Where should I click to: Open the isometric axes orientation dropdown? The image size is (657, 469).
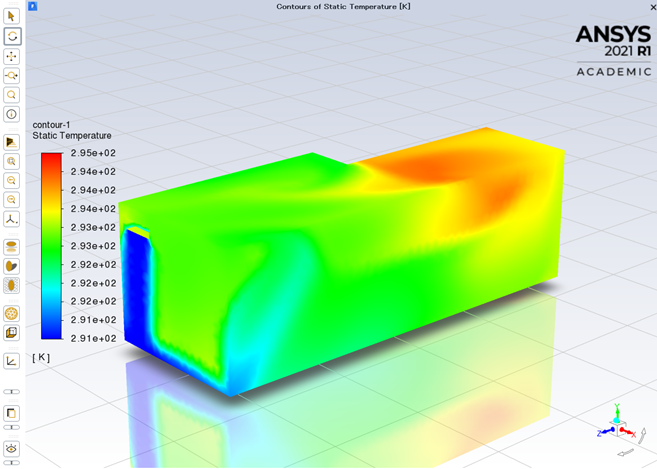point(11,219)
